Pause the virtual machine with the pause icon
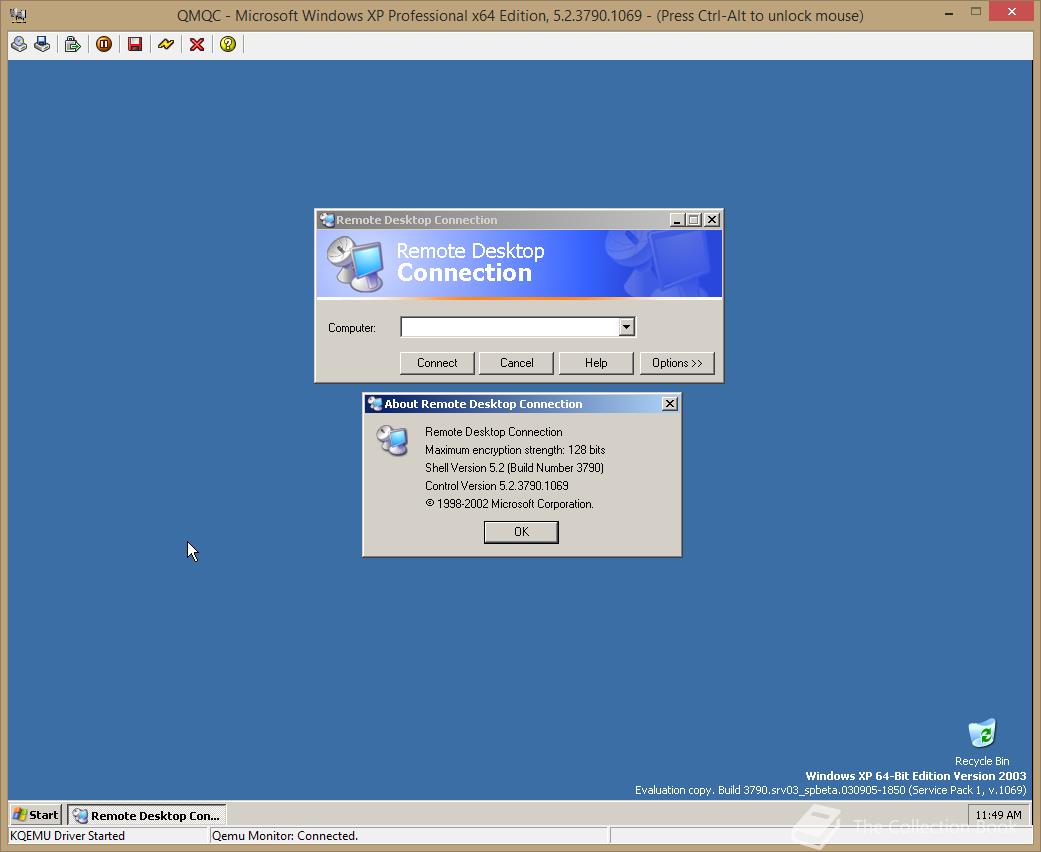This screenshot has width=1041, height=852. coord(104,44)
